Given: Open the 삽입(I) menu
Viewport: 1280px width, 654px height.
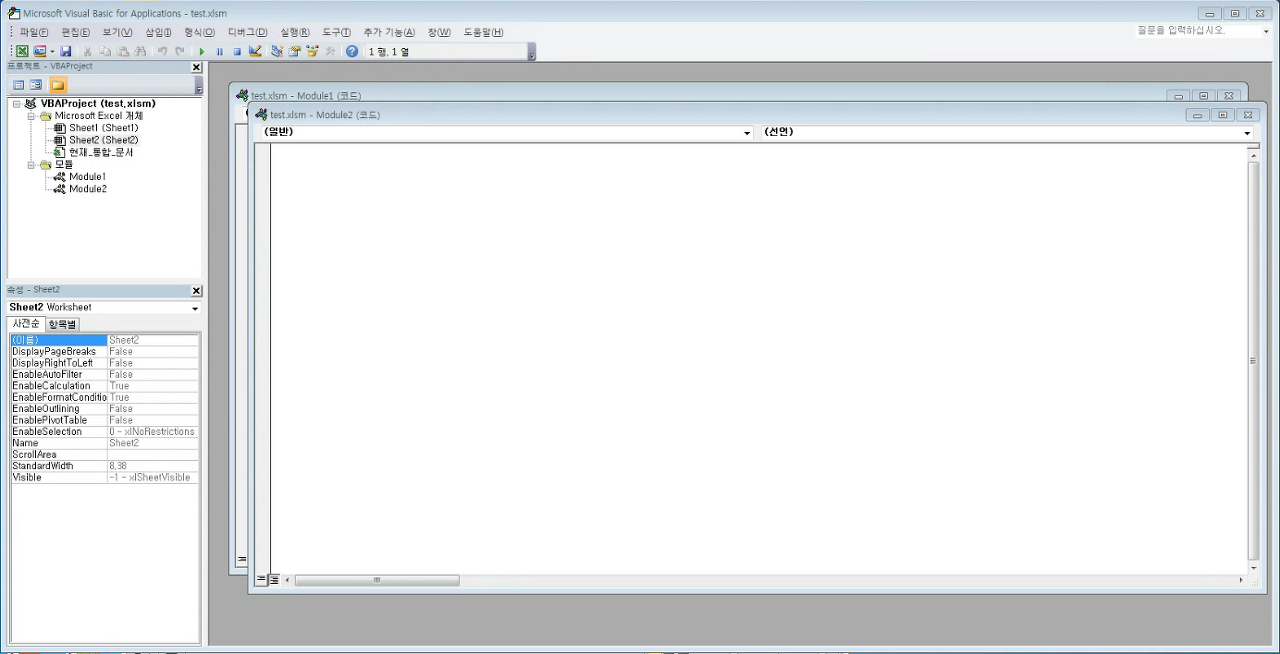Looking at the screenshot, I should click(159, 32).
